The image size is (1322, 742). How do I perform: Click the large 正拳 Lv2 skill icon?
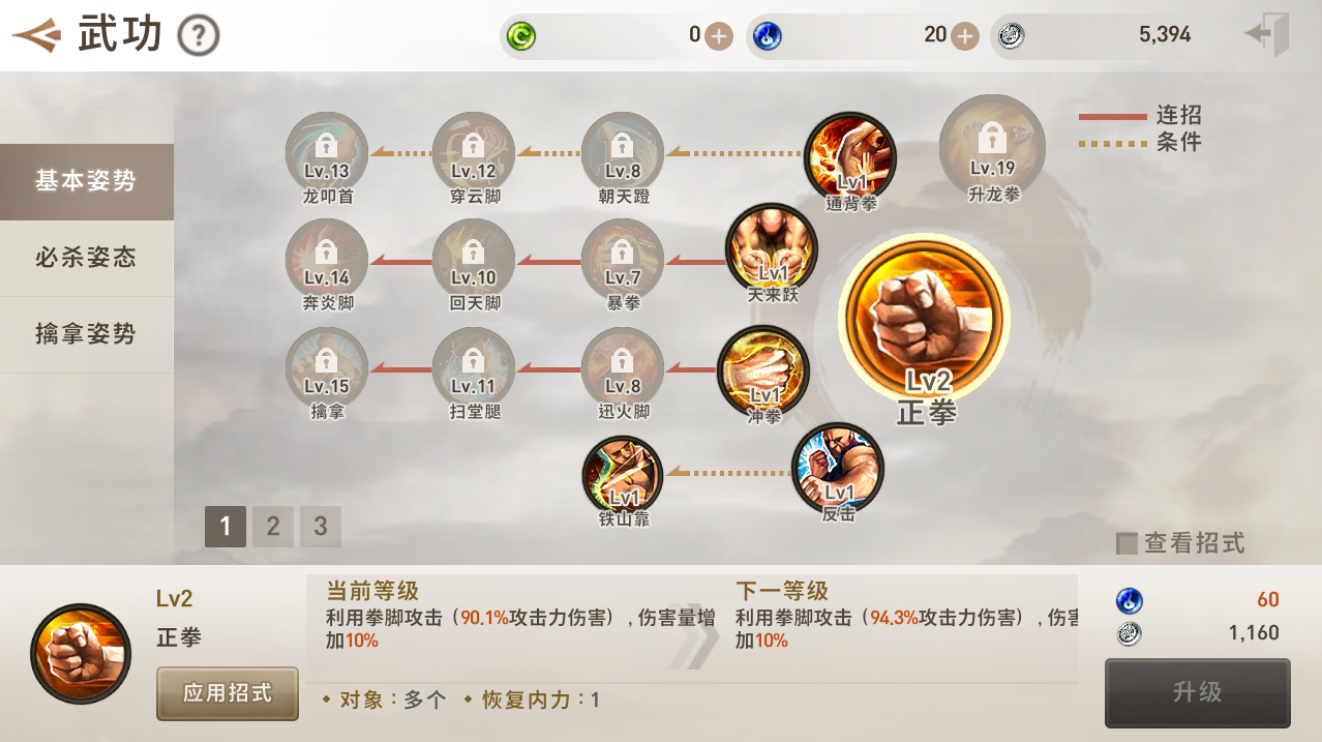(x=925, y=319)
